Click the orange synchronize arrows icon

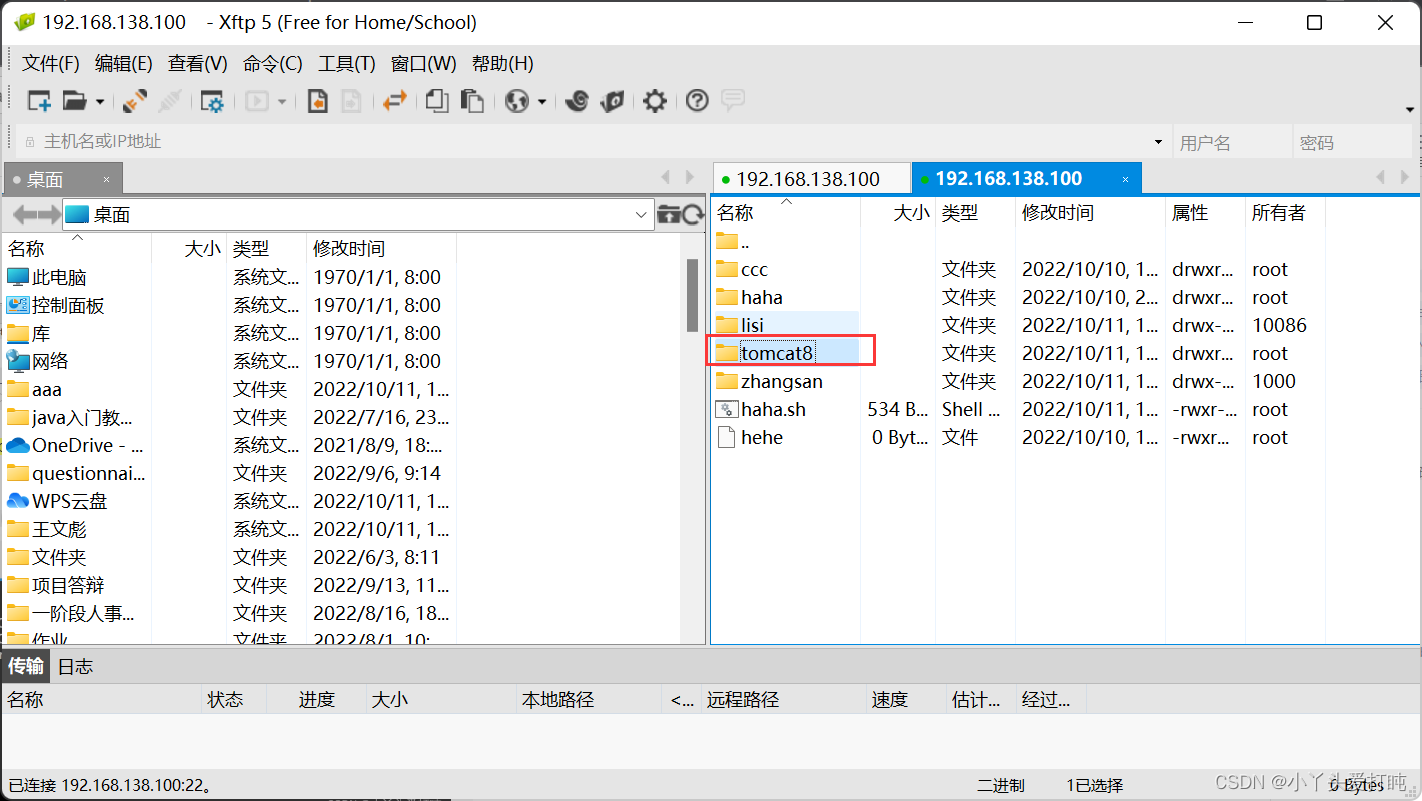coord(394,101)
